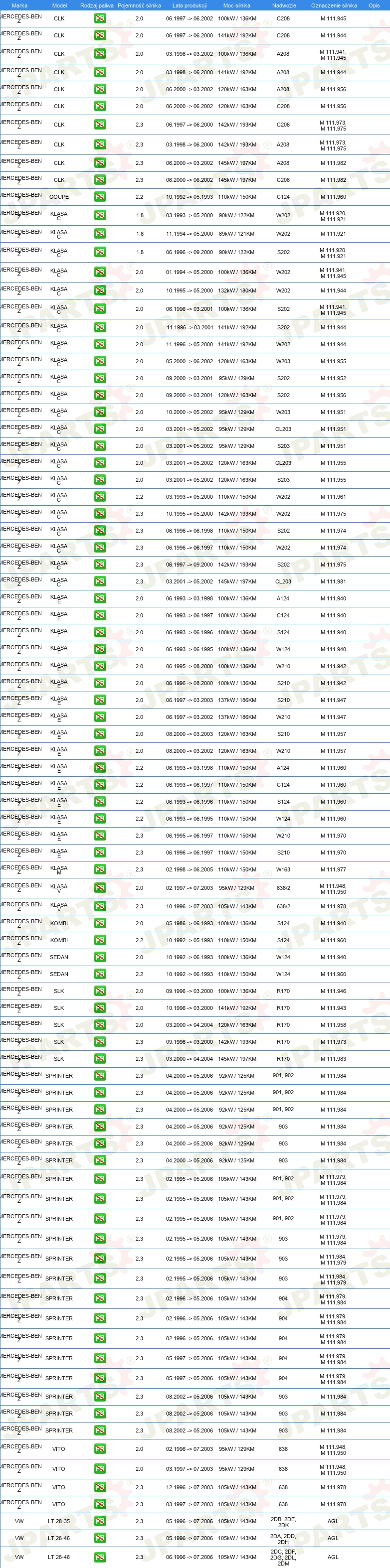Image resolution: width=390 pixels, height=1568 pixels.
Task: Select the fuel icon in the LT 28-35 row
Action: coord(100,1521)
